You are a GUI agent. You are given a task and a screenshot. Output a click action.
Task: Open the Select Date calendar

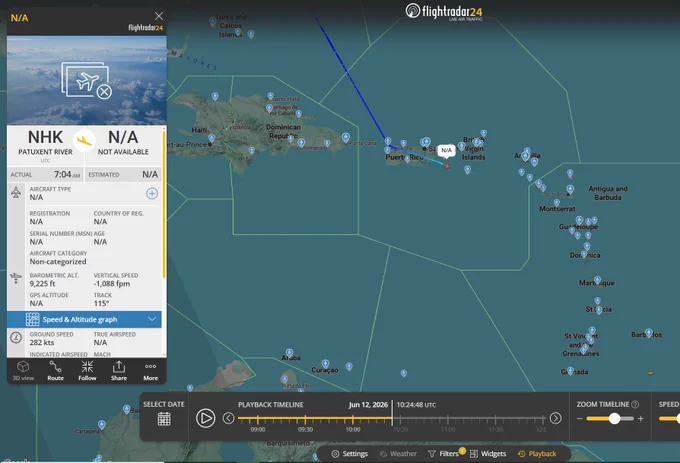click(164, 419)
